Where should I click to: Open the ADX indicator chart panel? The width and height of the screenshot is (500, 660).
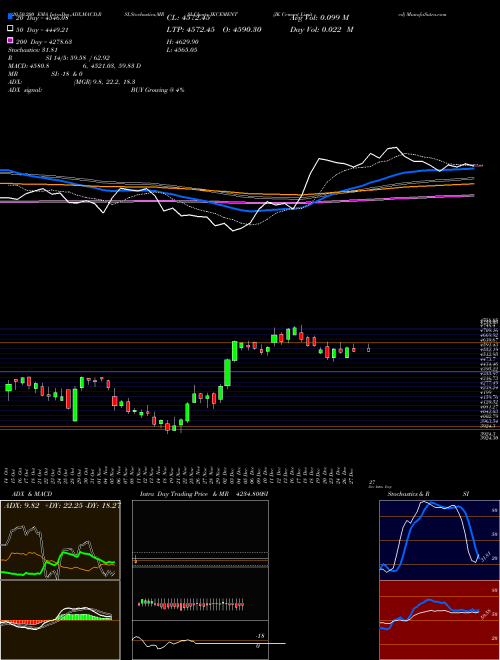click(x=60, y=540)
